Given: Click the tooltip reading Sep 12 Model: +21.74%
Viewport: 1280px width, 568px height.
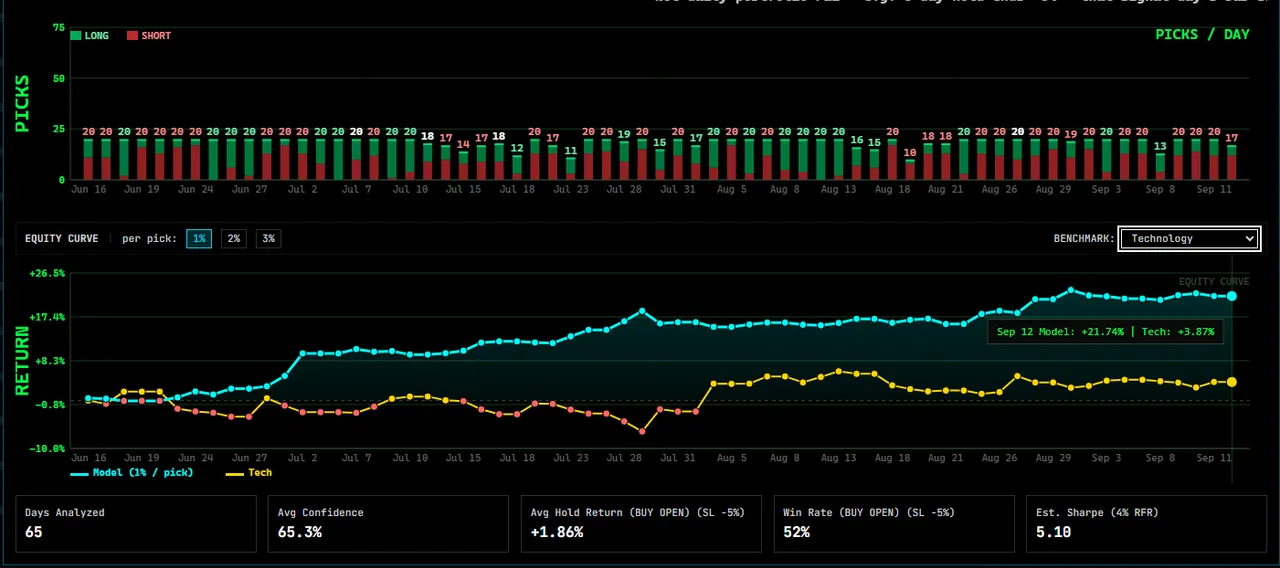Looking at the screenshot, I should (x=1105, y=332).
